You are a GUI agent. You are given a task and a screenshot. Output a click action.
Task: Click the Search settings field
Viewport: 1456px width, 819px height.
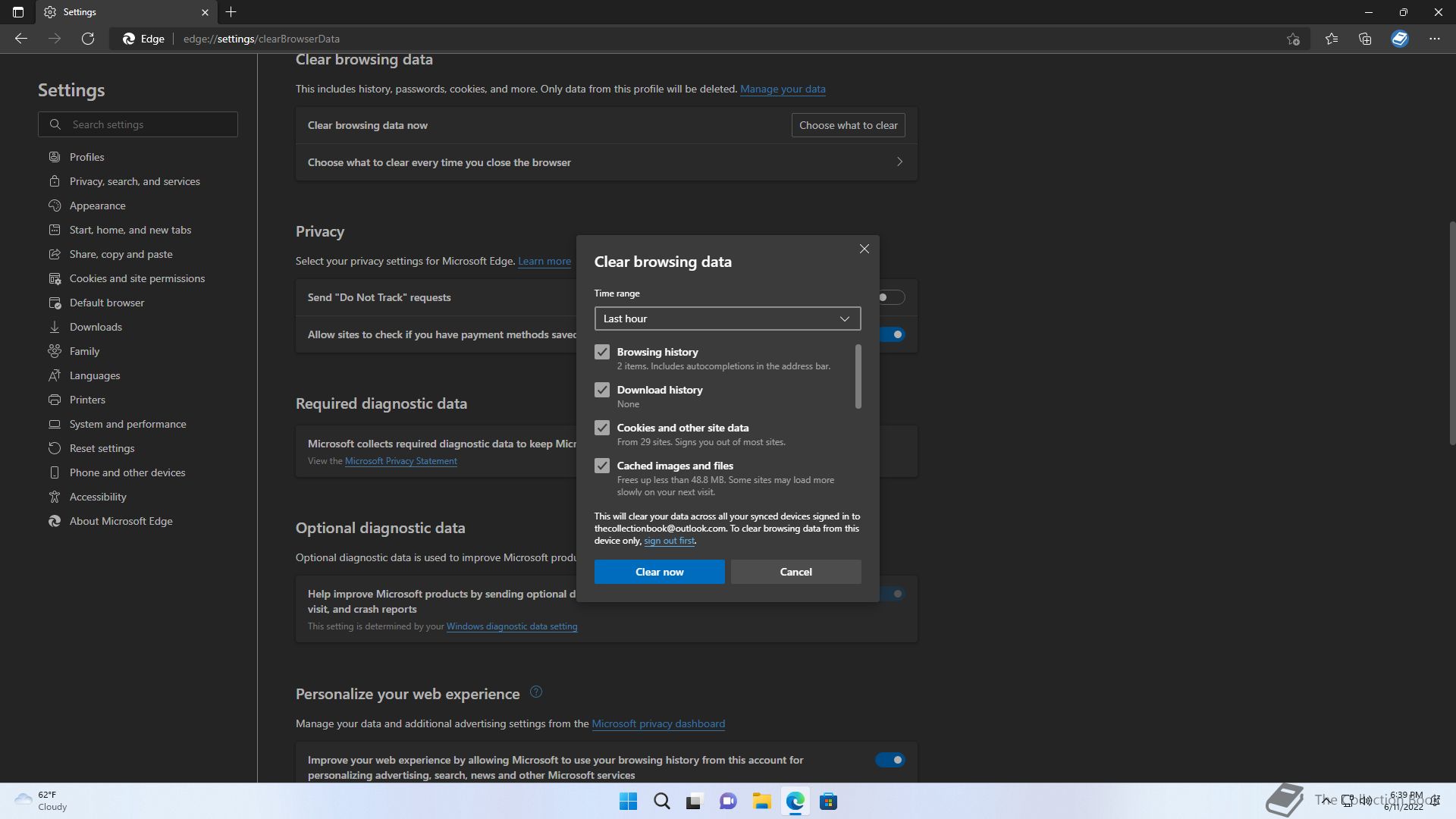click(x=138, y=124)
